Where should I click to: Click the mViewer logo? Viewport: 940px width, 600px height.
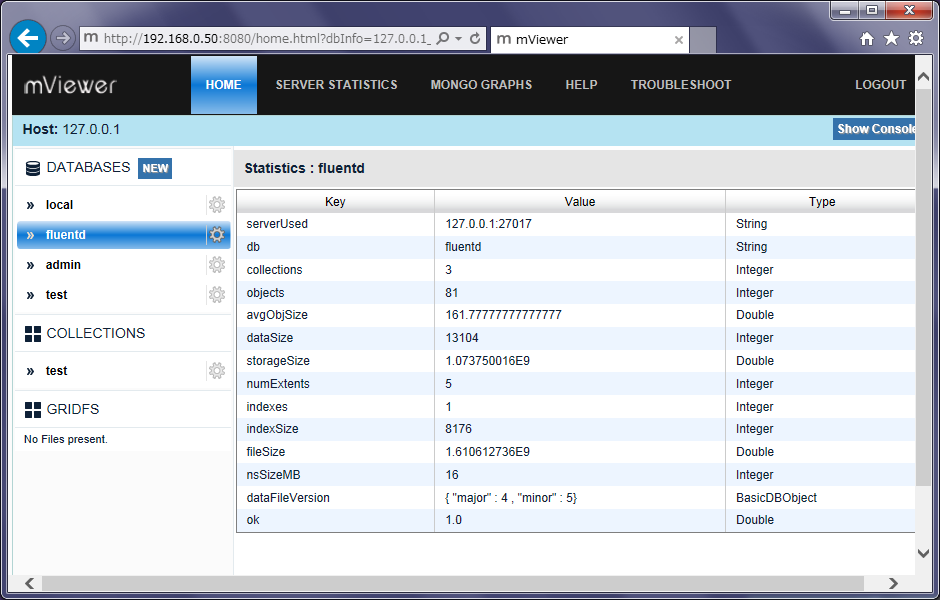click(x=70, y=86)
